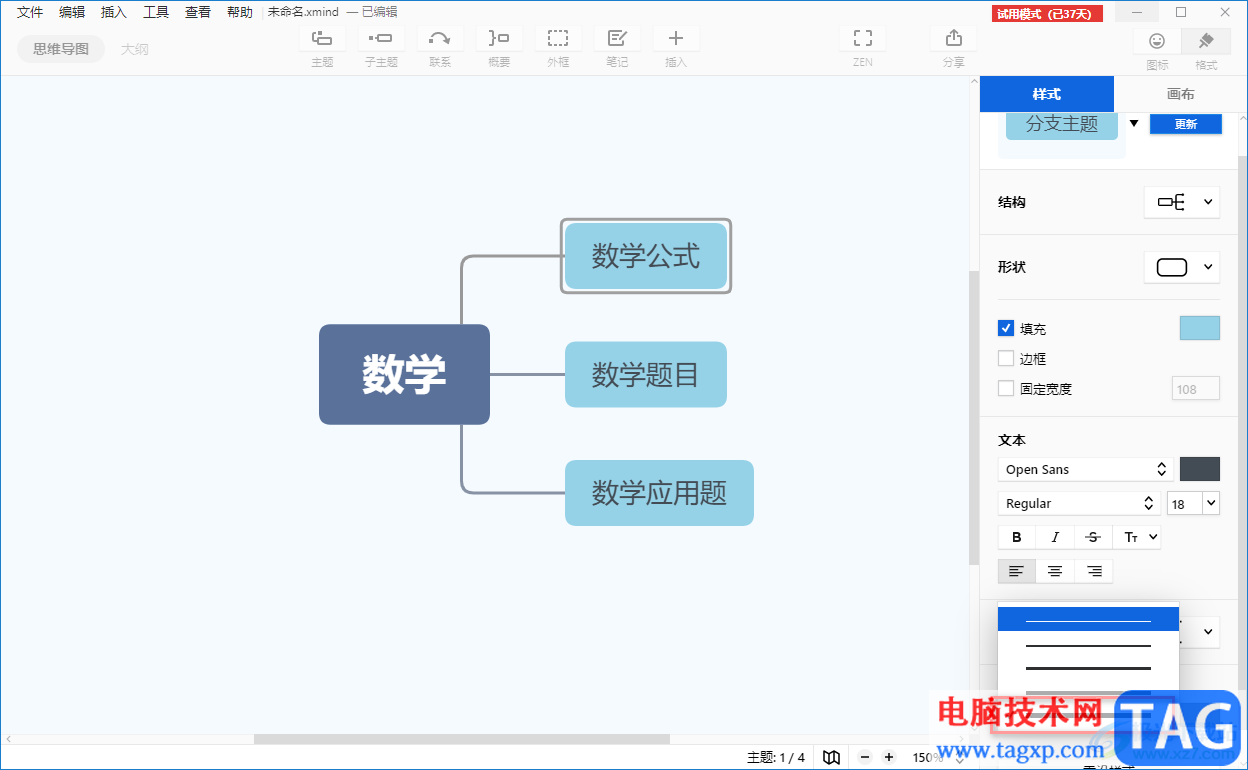Apply bold text formatting
This screenshot has width=1248, height=770.
[x=1017, y=537]
